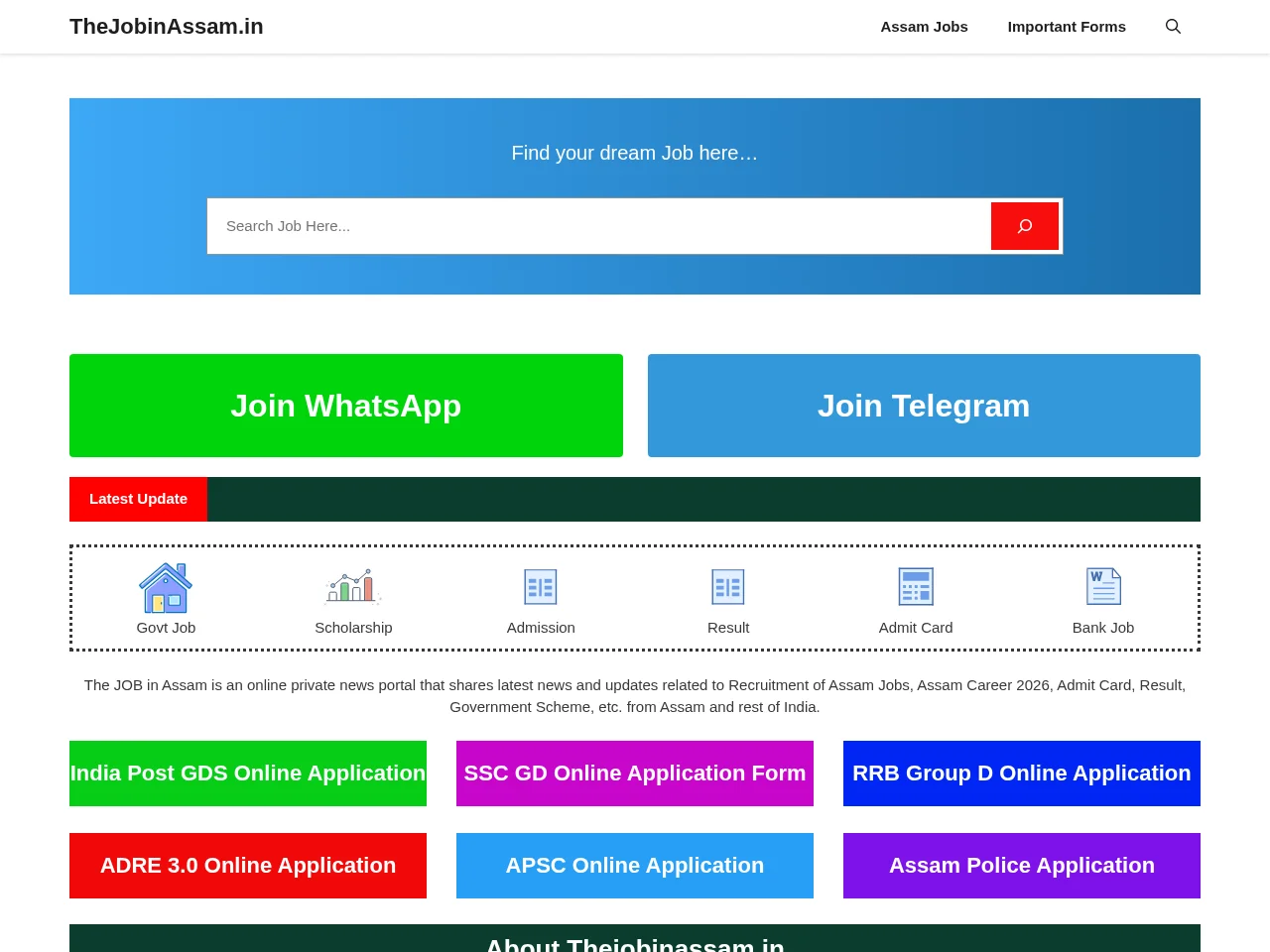
Task: Open ADRE 3.0 Online Application
Action: click(248, 866)
